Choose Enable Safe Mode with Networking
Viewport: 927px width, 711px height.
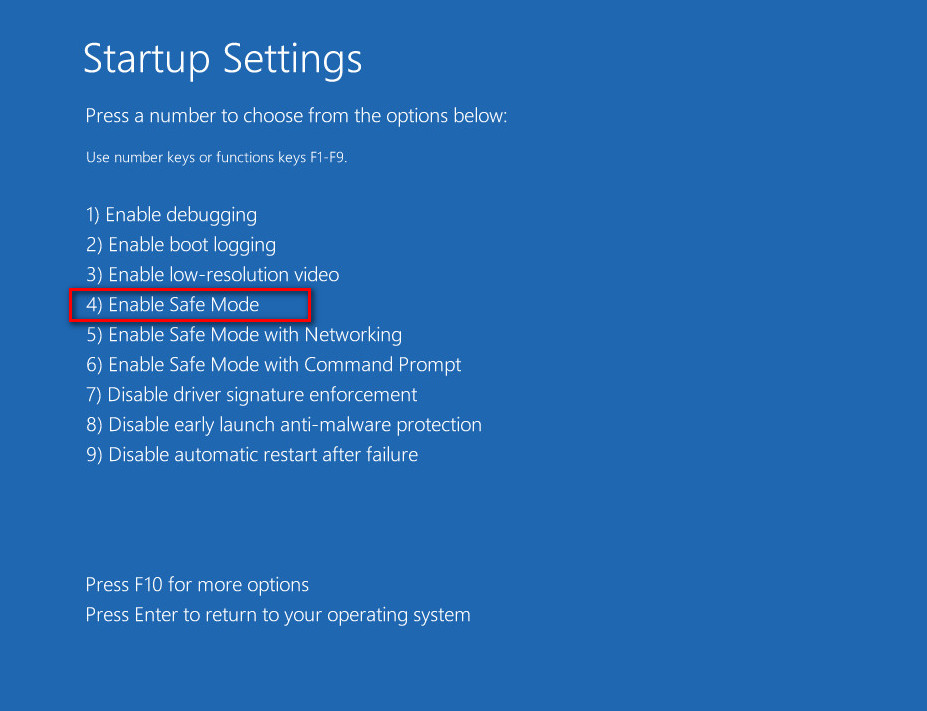click(x=244, y=335)
